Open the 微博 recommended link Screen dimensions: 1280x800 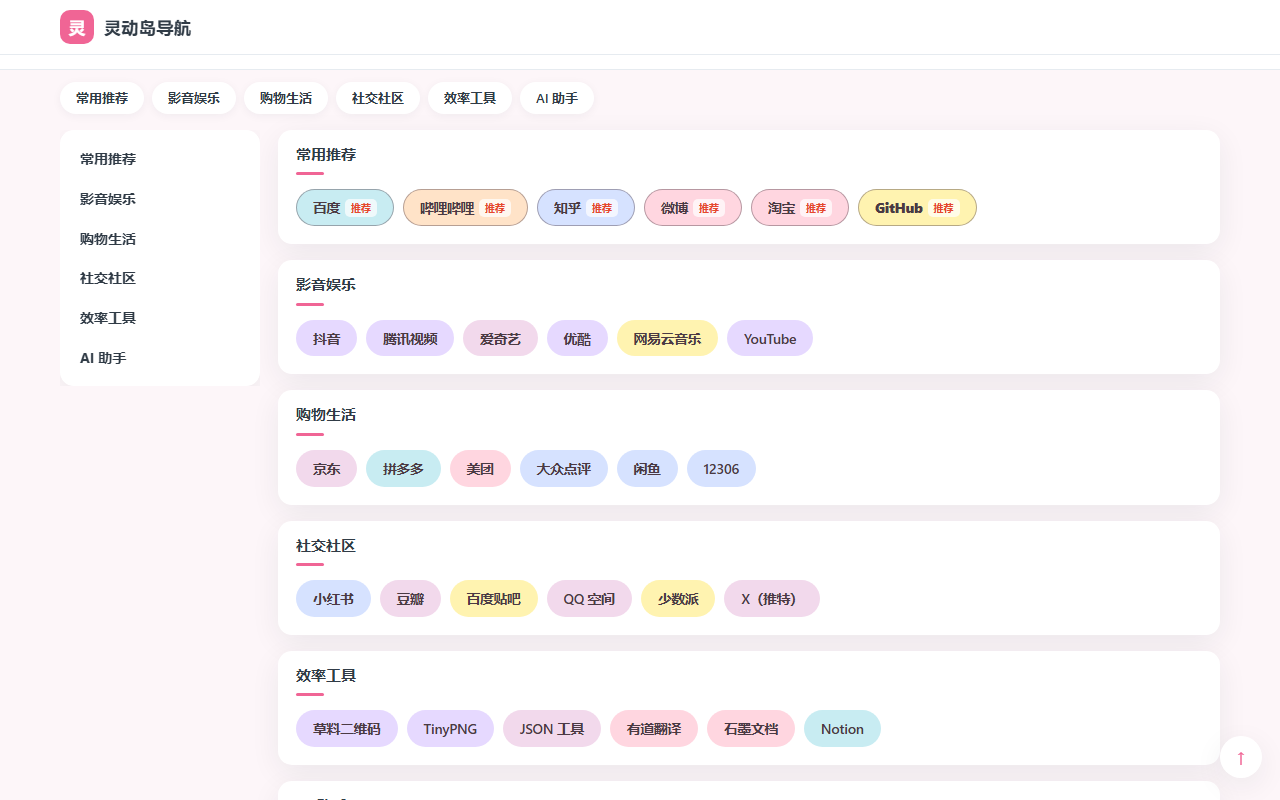(693, 208)
